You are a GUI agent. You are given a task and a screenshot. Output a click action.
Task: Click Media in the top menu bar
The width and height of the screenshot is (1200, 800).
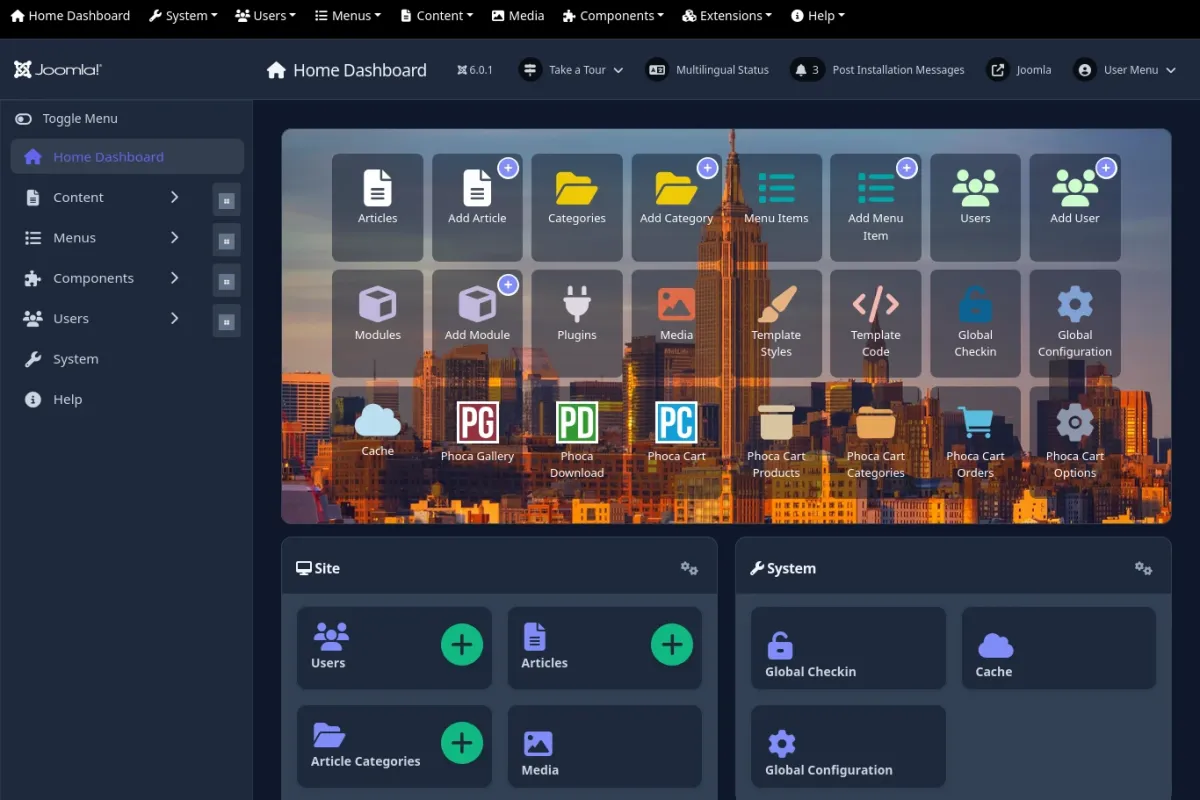(518, 16)
